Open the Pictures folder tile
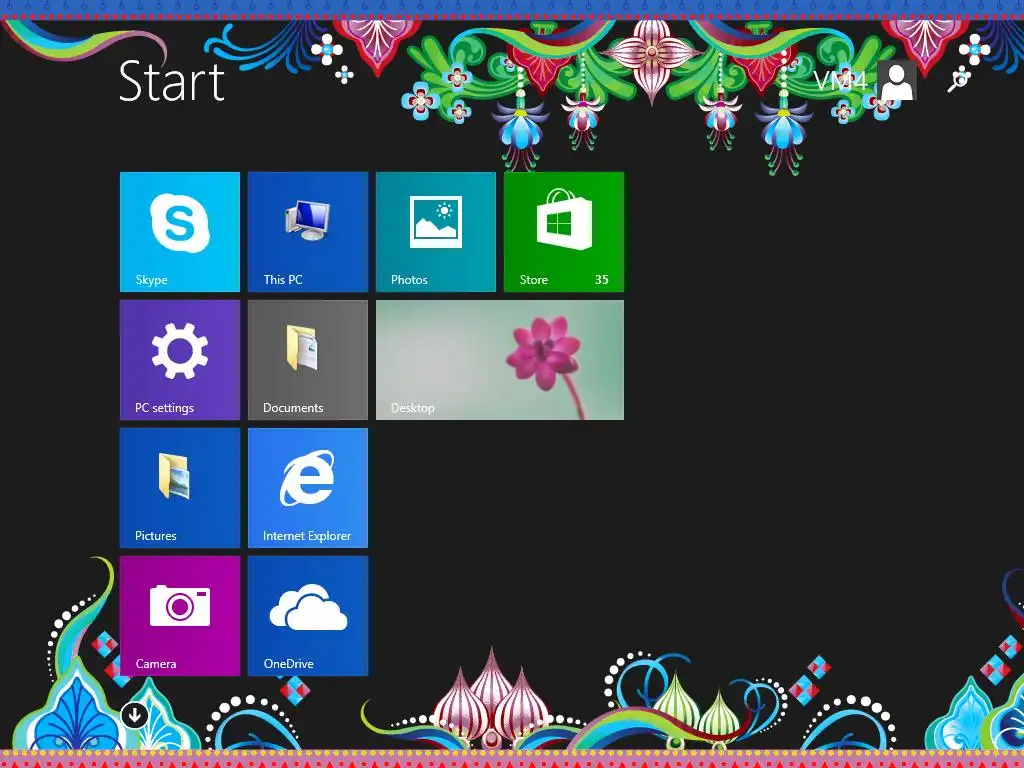The width and height of the screenshot is (1024, 768). [x=180, y=488]
